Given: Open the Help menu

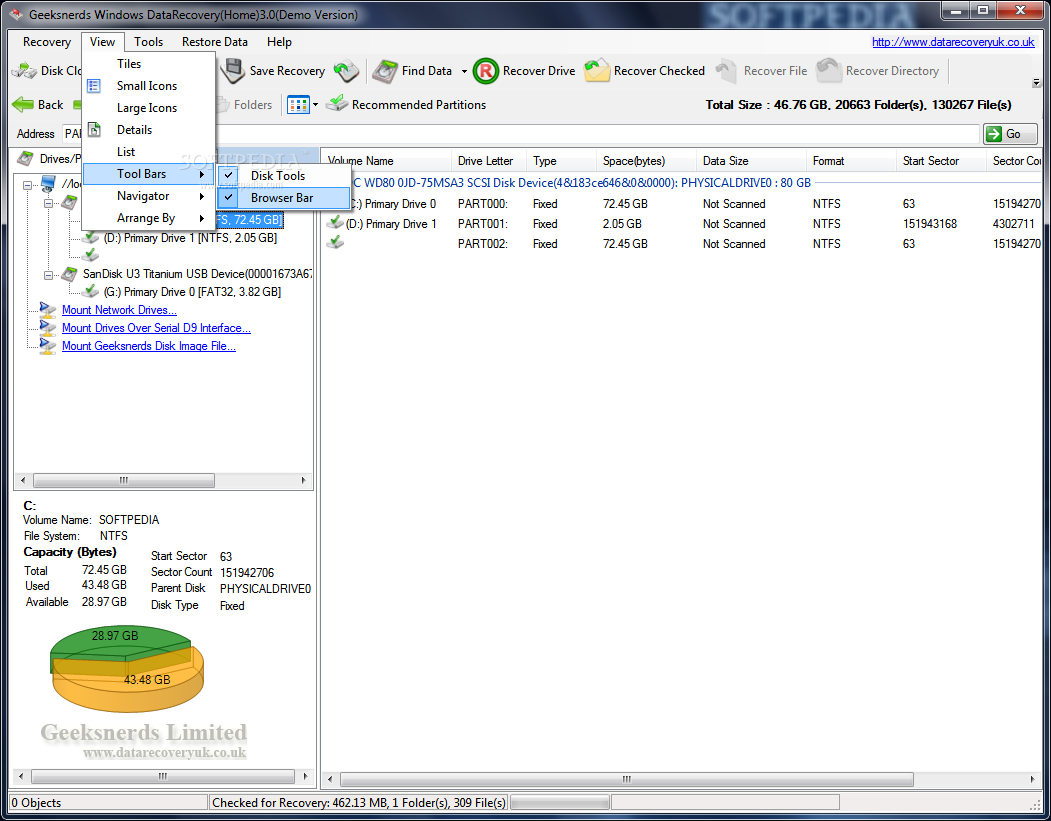Looking at the screenshot, I should (279, 42).
